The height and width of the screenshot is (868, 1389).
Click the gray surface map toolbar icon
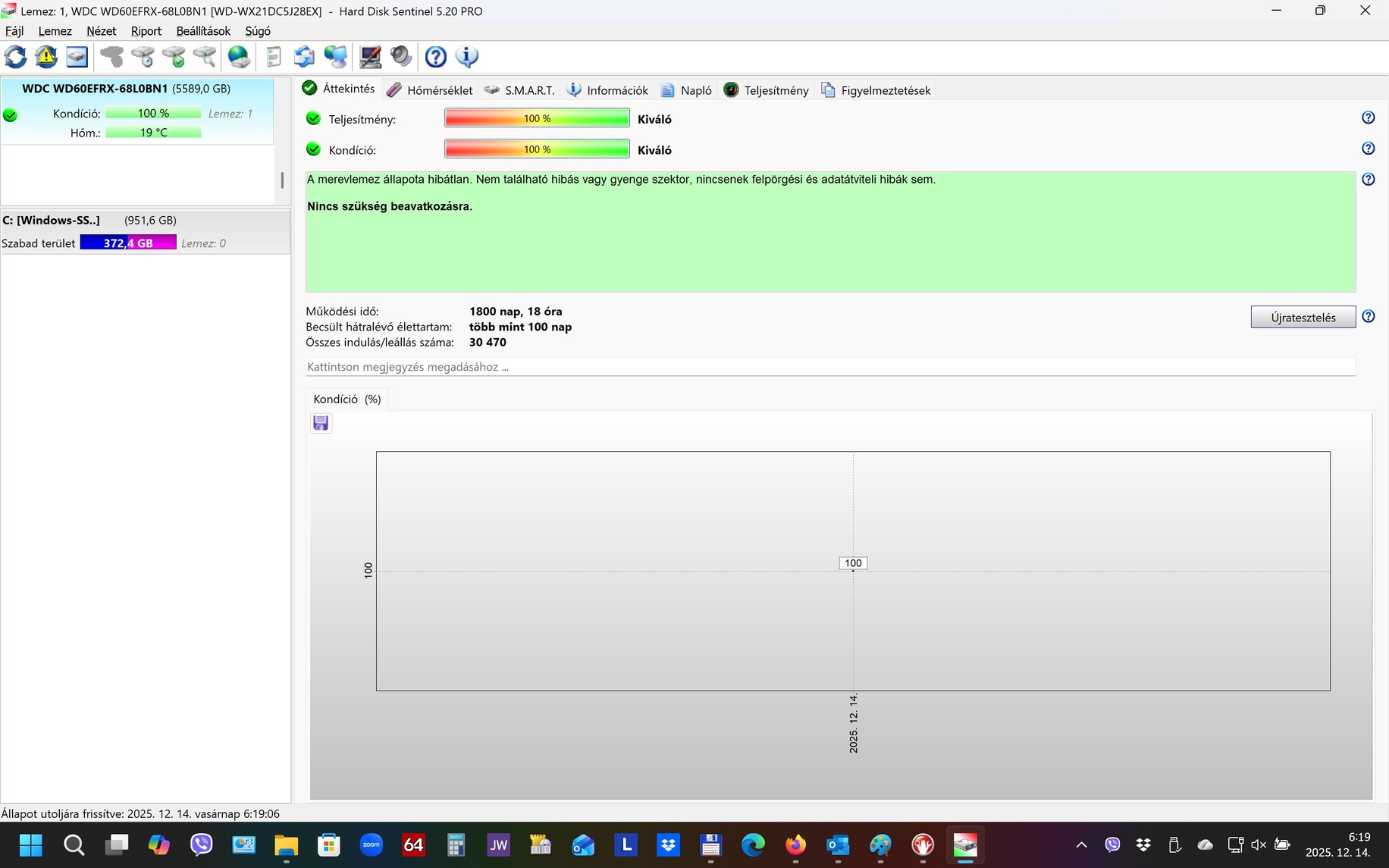point(112,57)
